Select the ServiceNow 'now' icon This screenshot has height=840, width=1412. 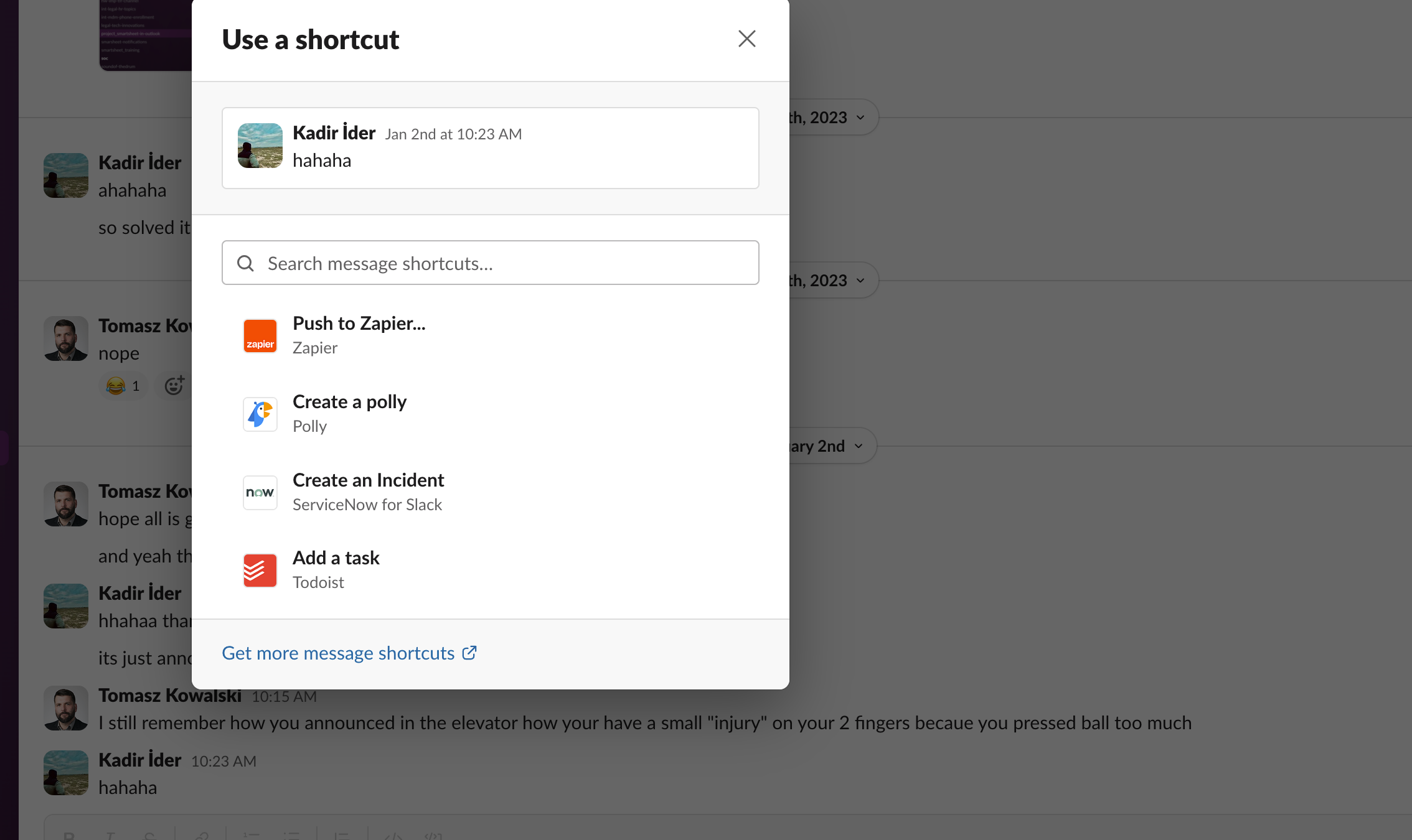coord(260,493)
